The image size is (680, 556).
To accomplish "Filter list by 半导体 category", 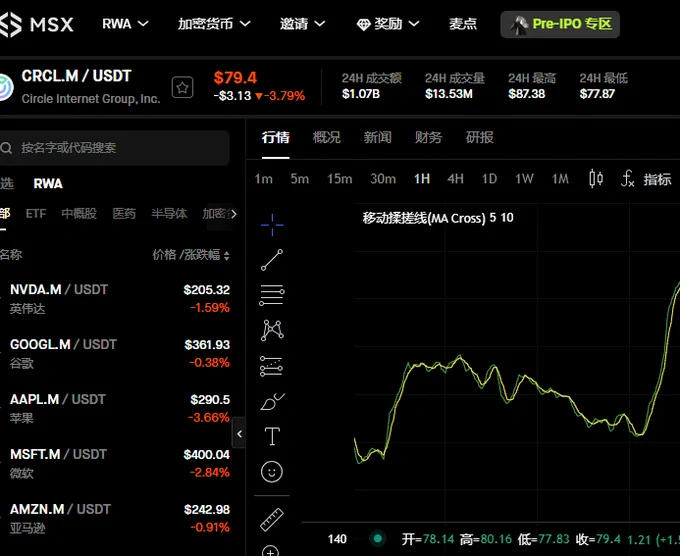I will pyautogui.click(x=169, y=213).
